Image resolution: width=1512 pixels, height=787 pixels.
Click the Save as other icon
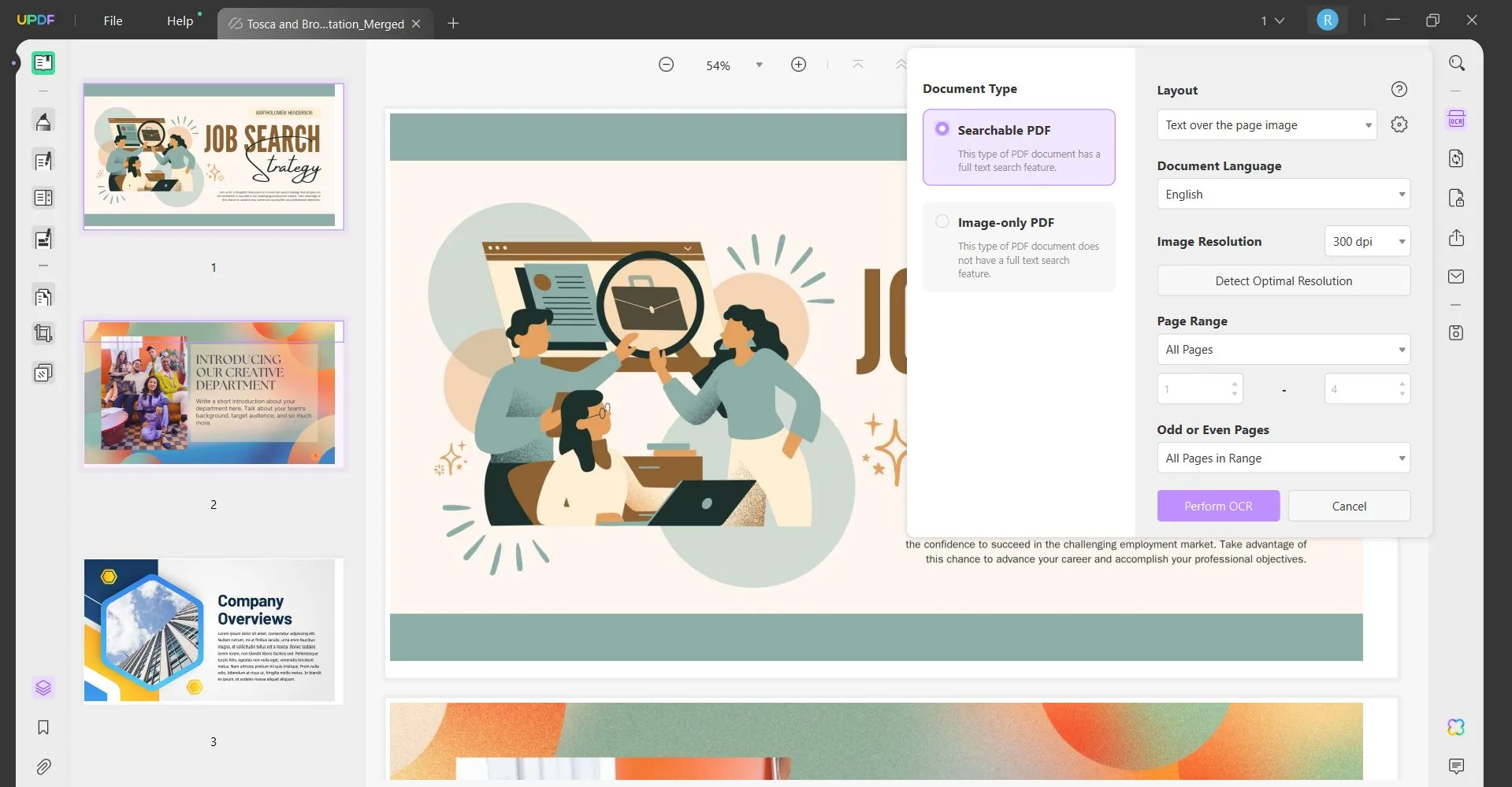[1456, 332]
